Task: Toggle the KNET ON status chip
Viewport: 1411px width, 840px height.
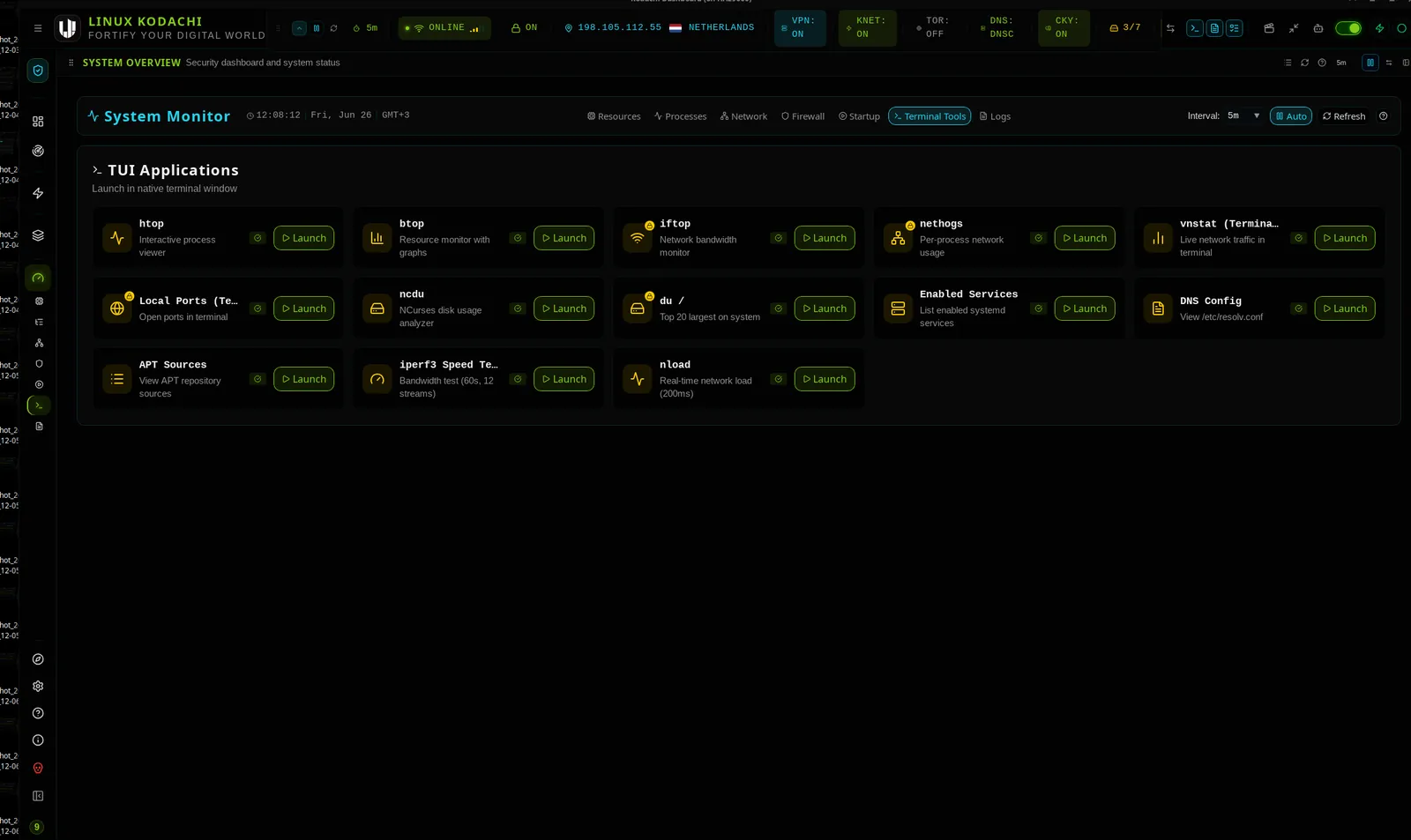Action: pos(868,28)
